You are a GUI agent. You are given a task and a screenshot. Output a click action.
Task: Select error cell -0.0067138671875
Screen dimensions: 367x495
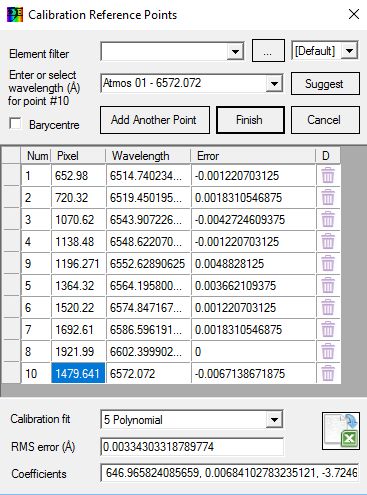[x=253, y=373]
